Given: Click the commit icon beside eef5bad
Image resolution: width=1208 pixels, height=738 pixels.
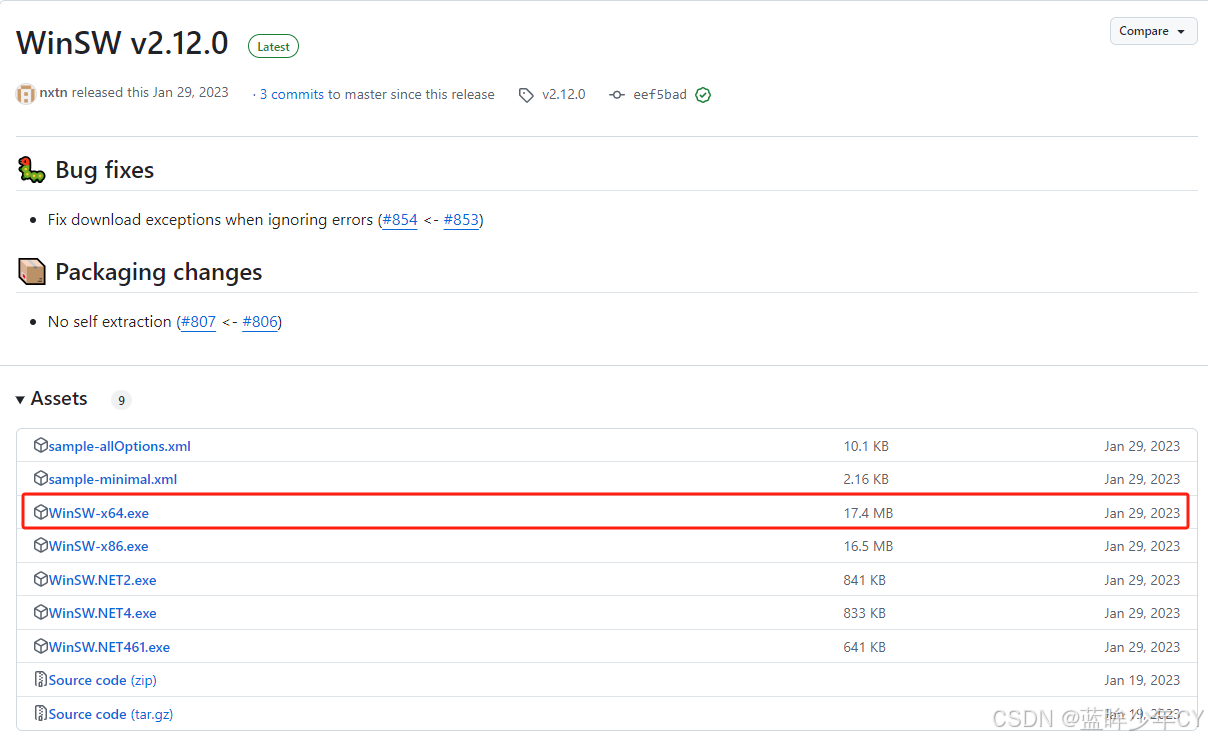Looking at the screenshot, I should pyautogui.click(x=617, y=95).
